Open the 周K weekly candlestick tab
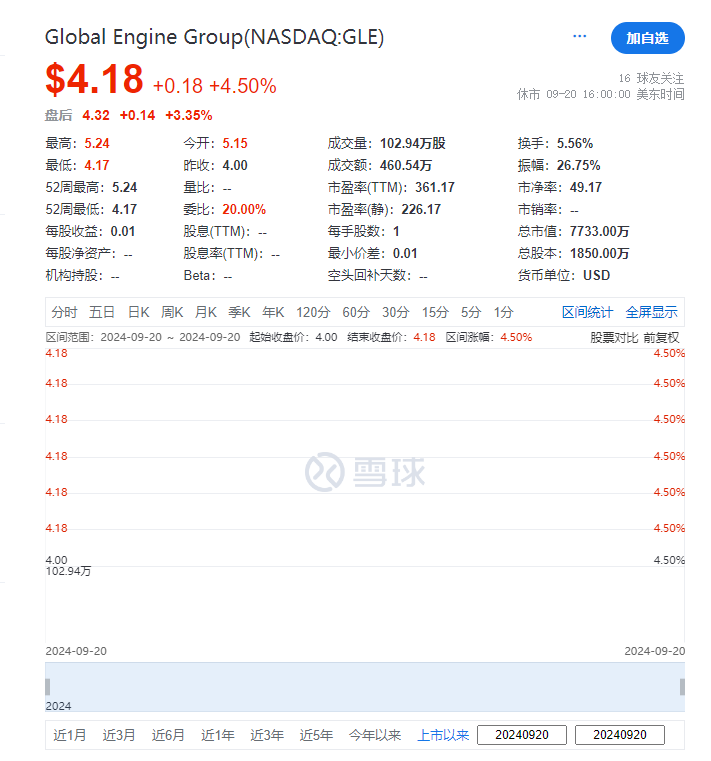Screen dimensions: 711x761 [x=172, y=312]
